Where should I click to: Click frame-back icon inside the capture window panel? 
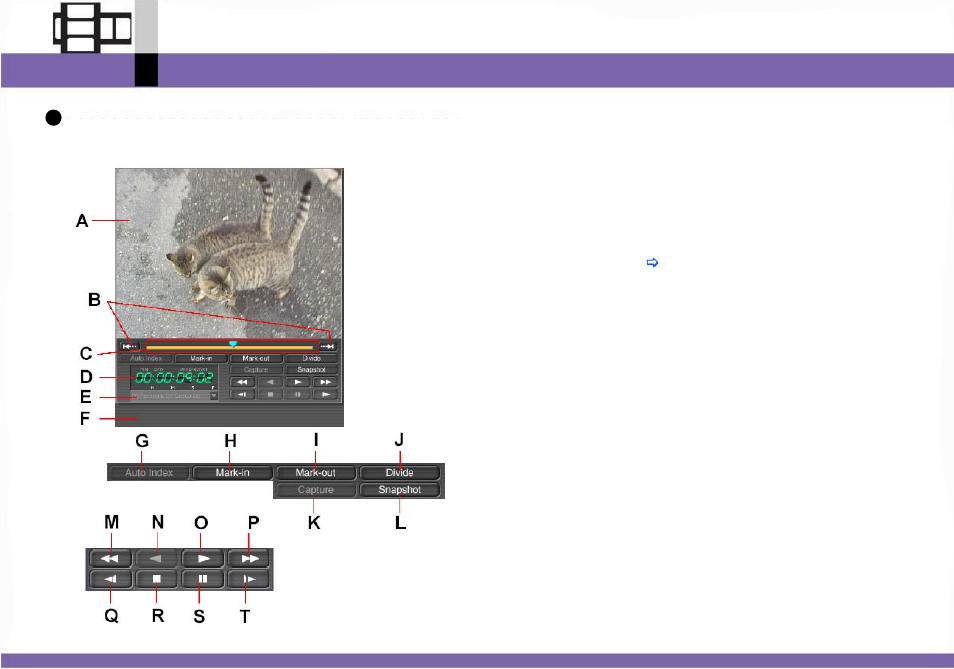click(x=242, y=394)
